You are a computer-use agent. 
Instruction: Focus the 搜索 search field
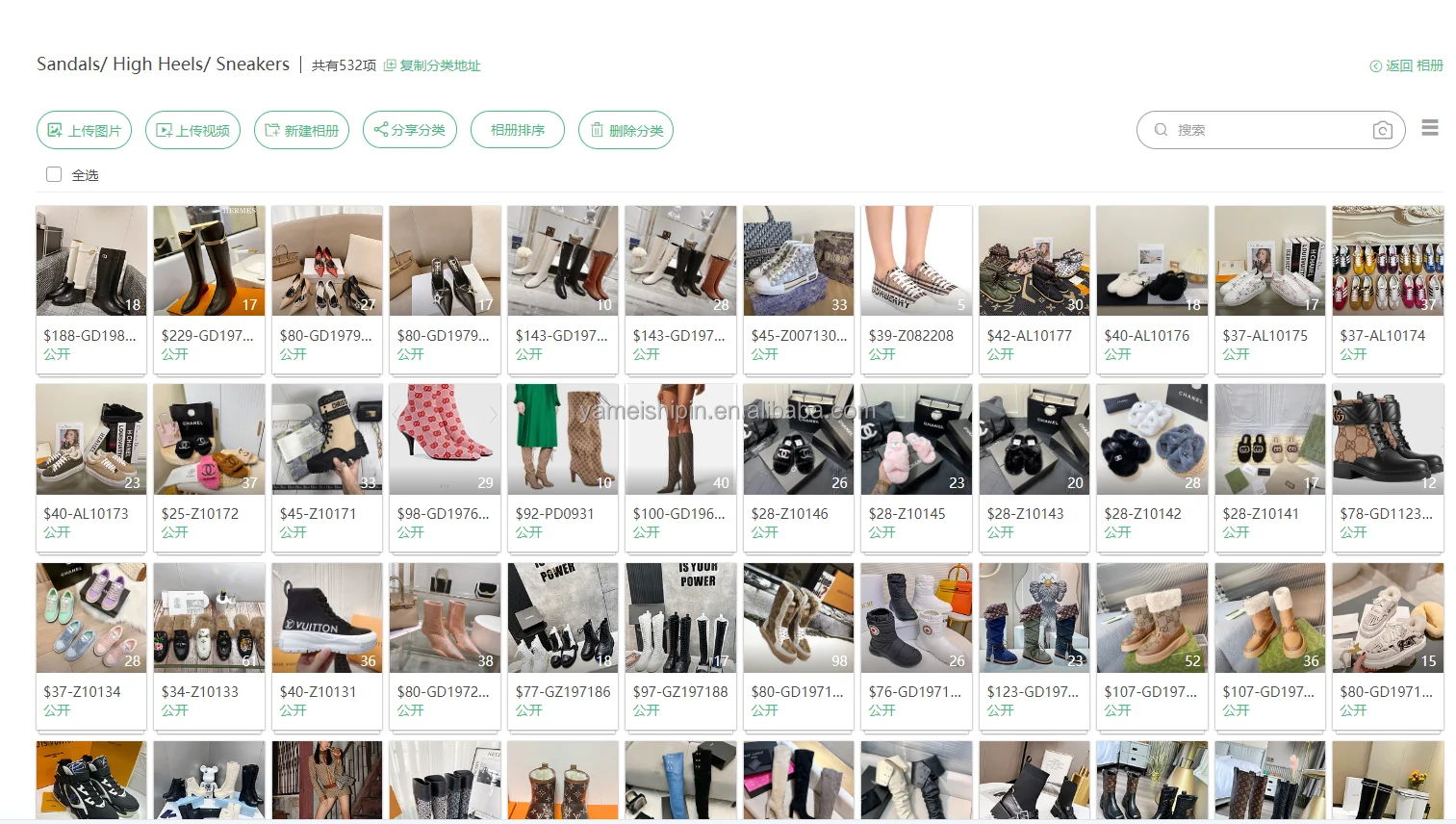coord(1270,130)
